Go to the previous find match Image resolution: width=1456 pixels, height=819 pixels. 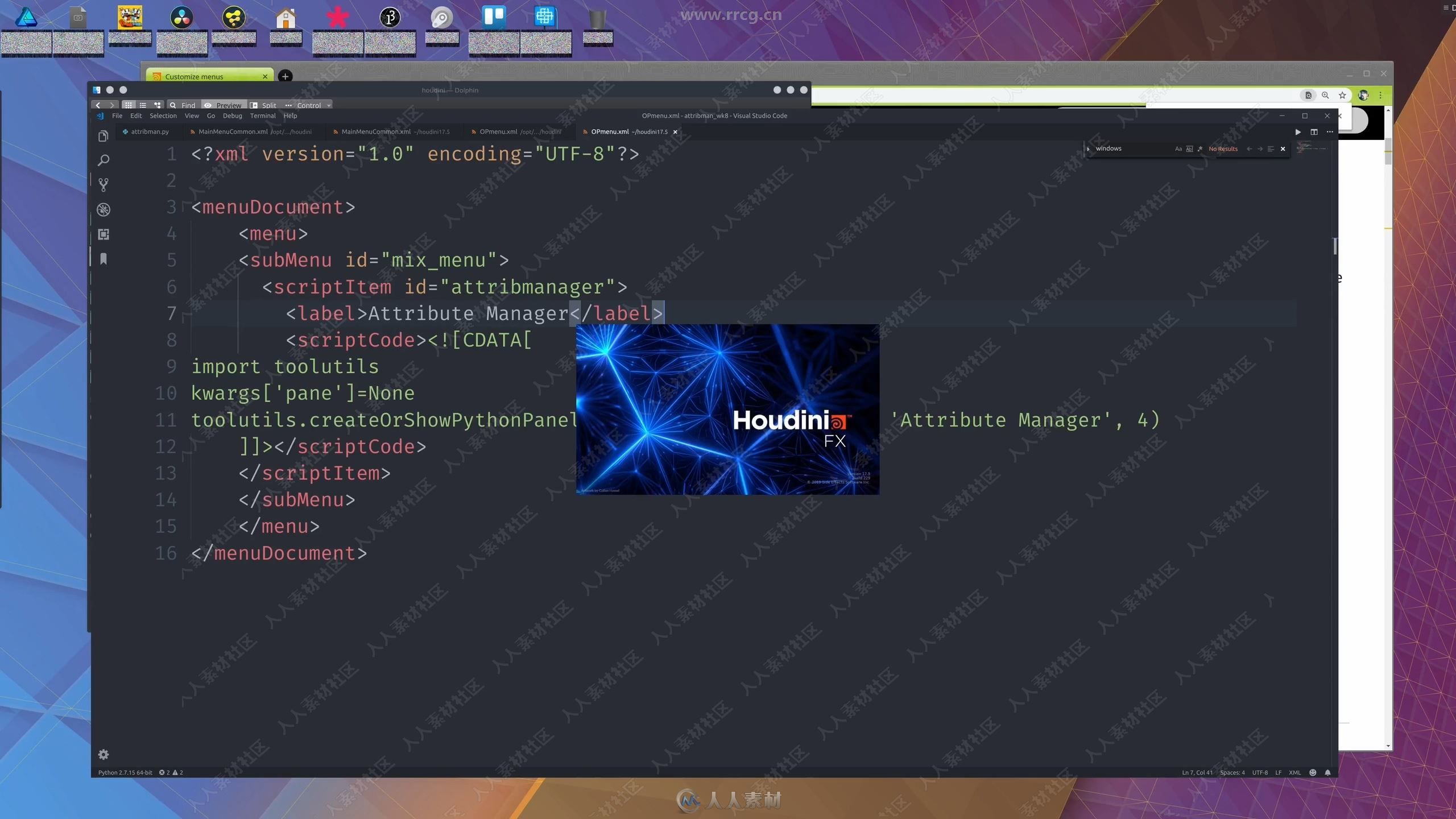pos(1249,149)
